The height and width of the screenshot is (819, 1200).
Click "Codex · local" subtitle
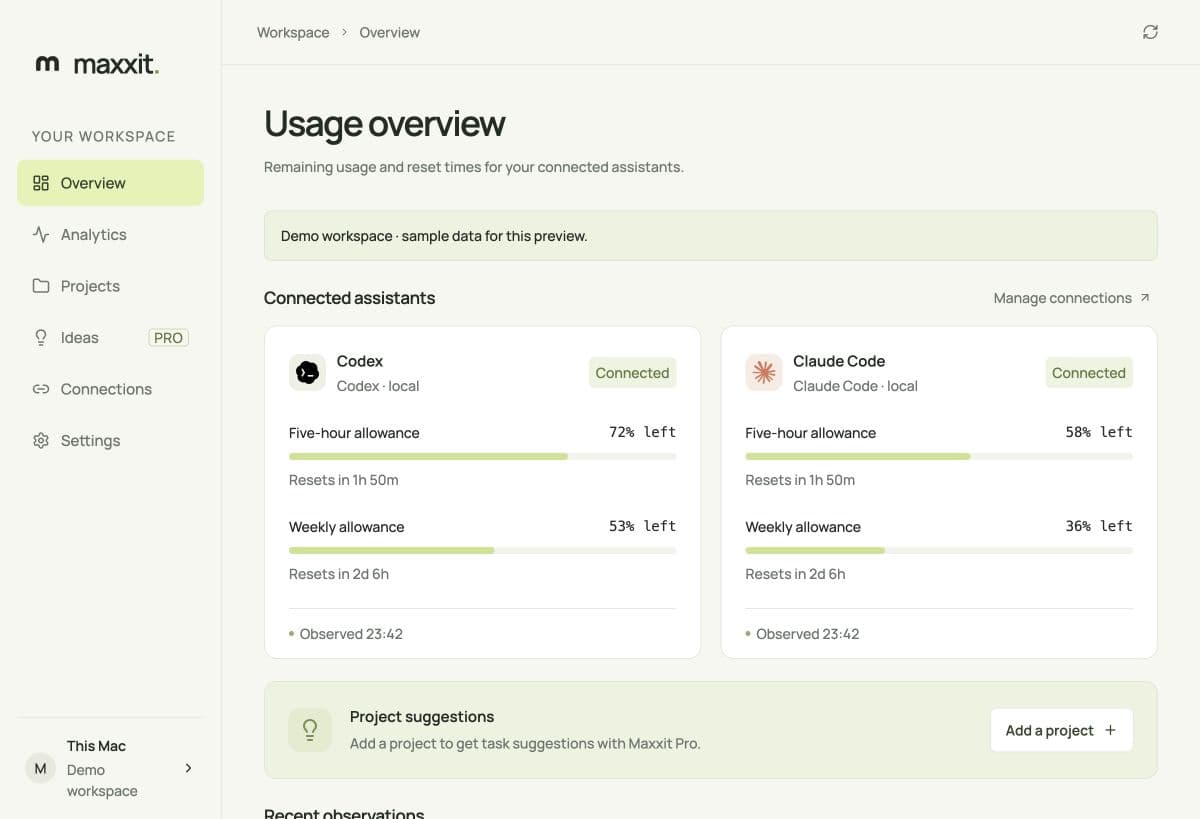tap(378, 386)
